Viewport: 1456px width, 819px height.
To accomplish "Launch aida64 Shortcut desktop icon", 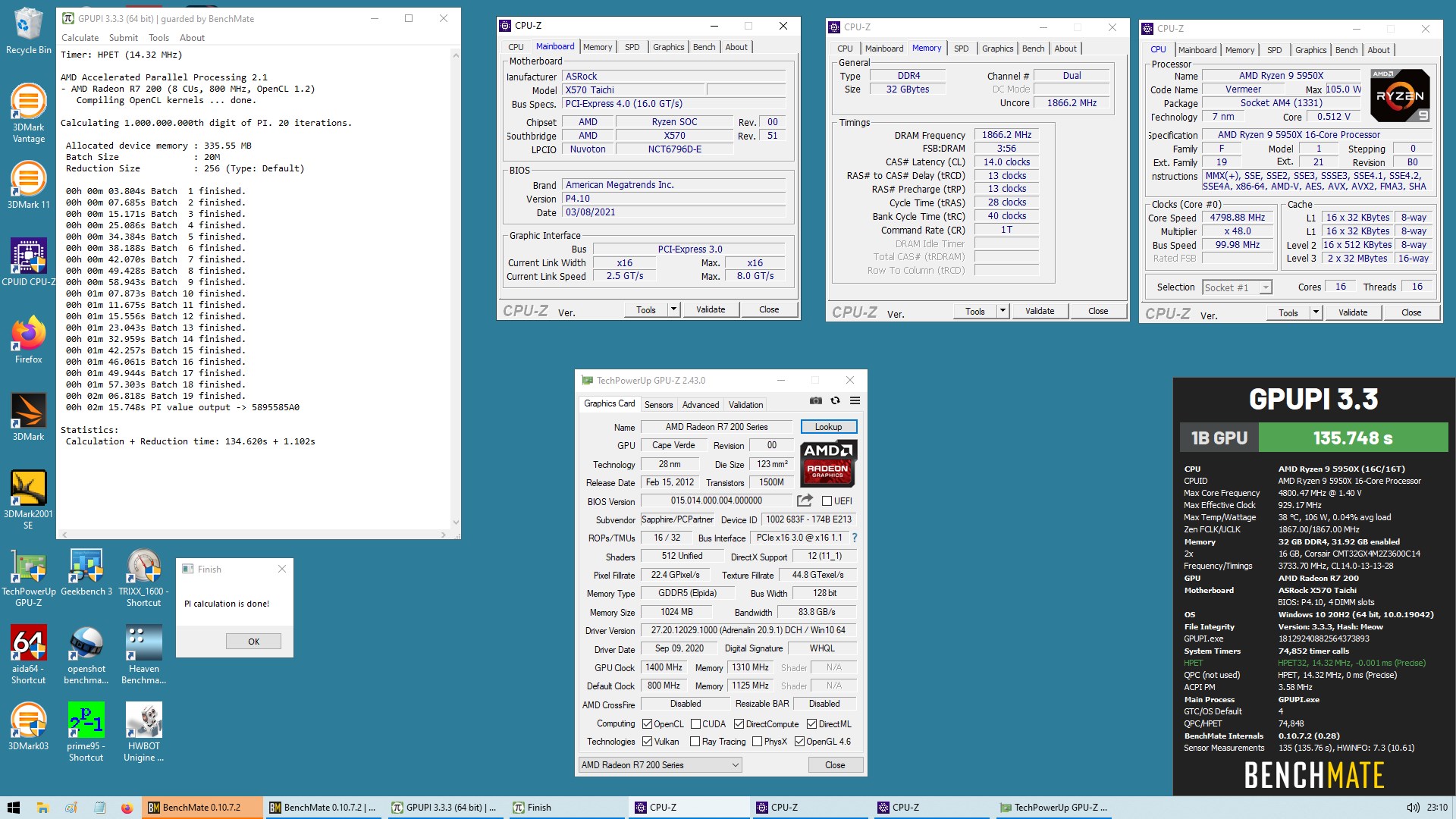I will point(28,655).
